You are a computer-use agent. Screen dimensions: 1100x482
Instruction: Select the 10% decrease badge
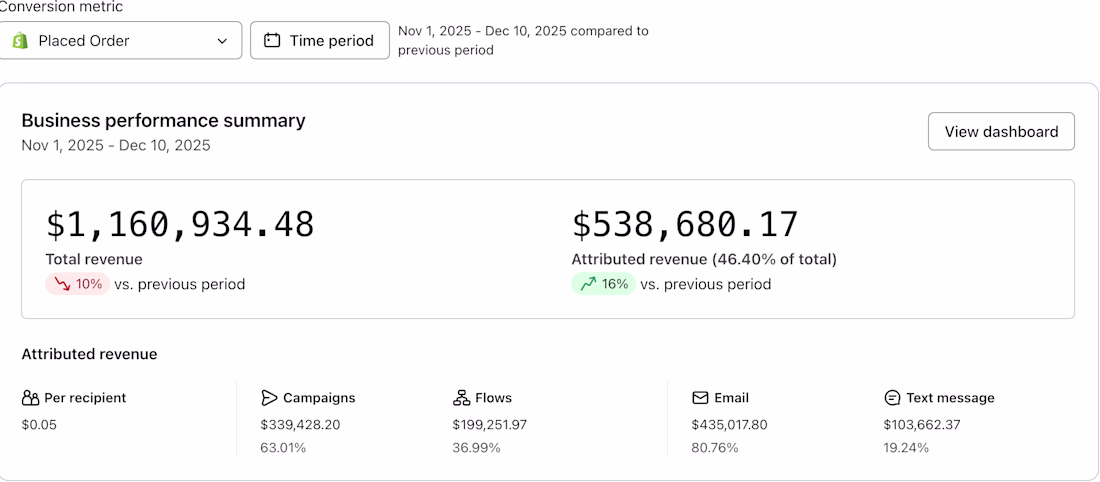[x=78, y=284]
